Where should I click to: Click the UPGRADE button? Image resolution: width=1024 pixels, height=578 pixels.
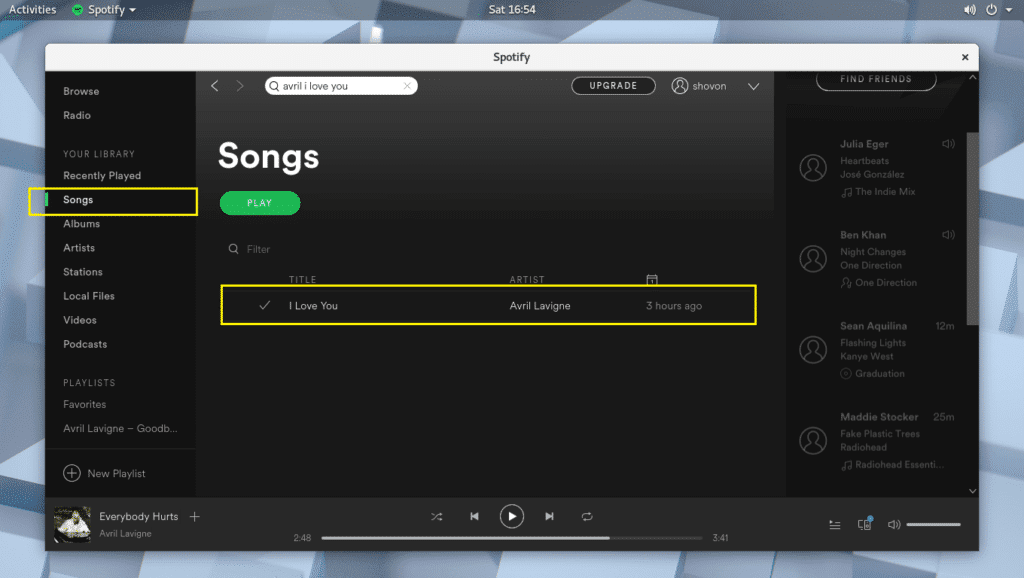click(613, 85)
